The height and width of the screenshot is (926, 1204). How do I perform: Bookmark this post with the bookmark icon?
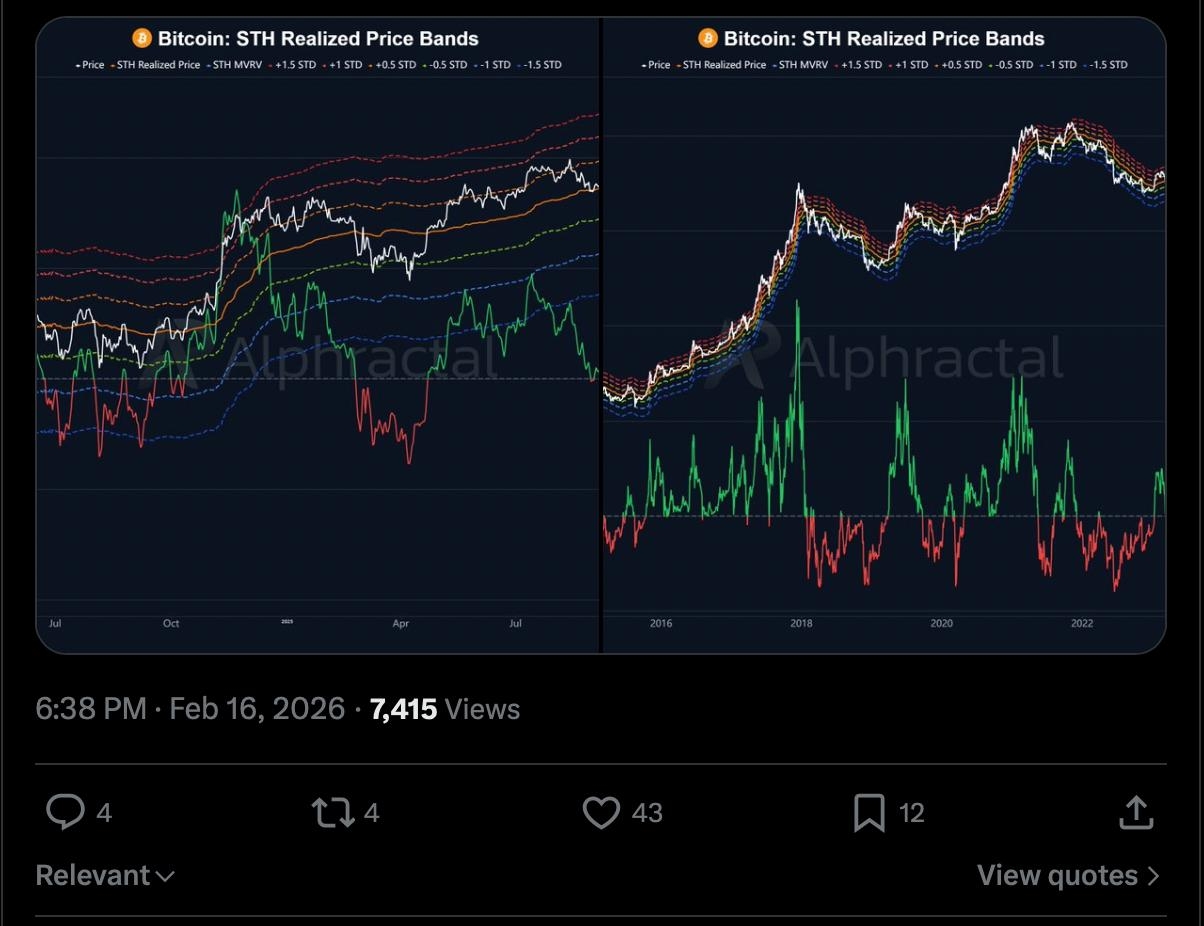pos(869,812)
